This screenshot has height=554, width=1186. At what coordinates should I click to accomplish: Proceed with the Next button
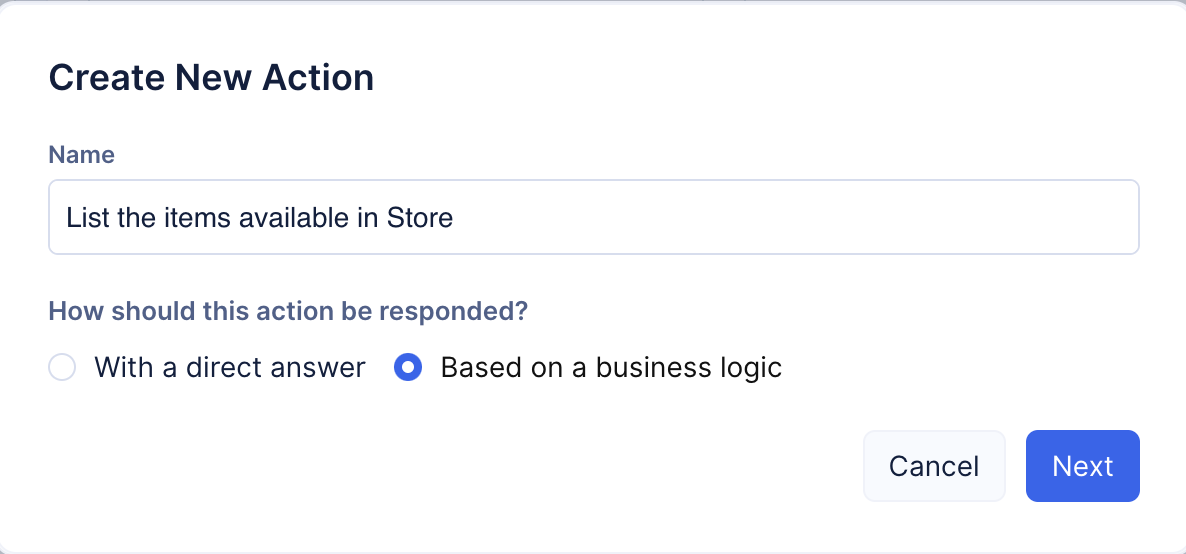click(1082, 466)
